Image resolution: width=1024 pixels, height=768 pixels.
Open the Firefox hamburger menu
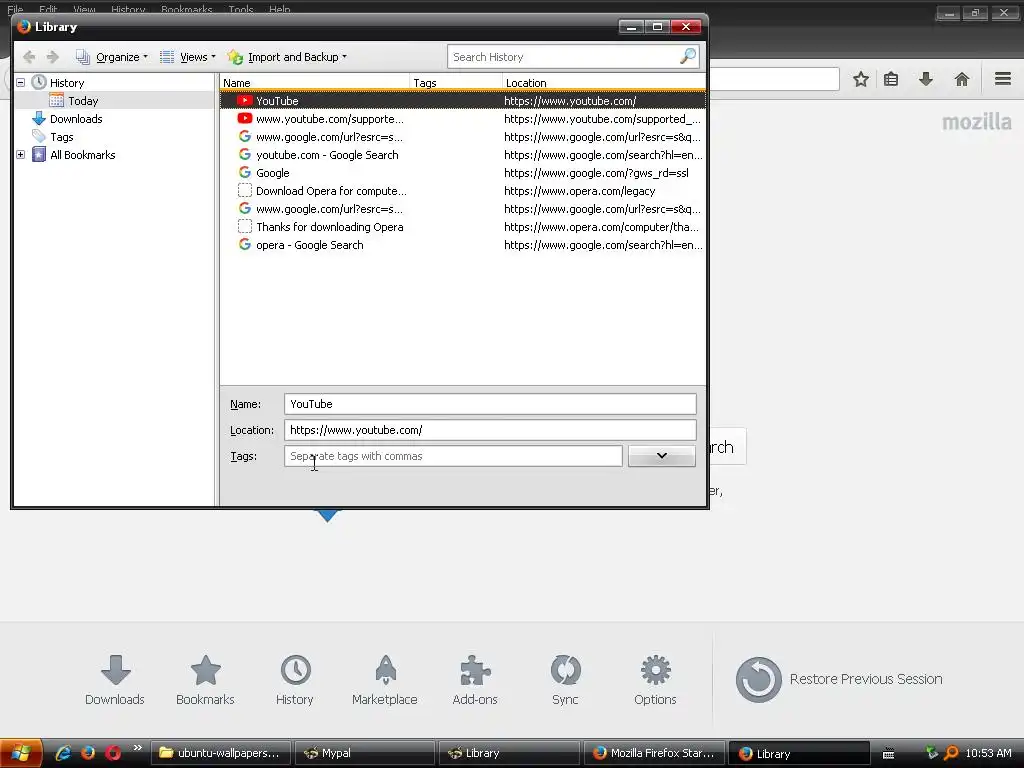click(1003, 79)
